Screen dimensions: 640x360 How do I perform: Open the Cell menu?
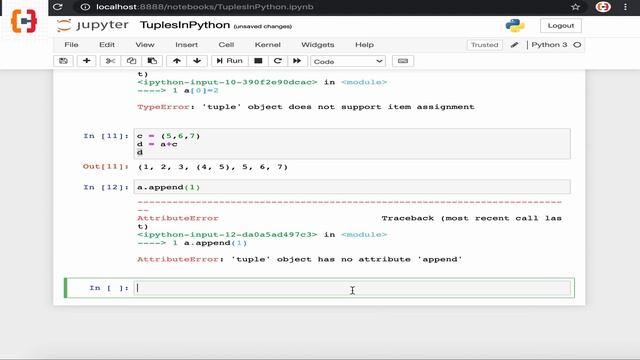click(226, 44)
